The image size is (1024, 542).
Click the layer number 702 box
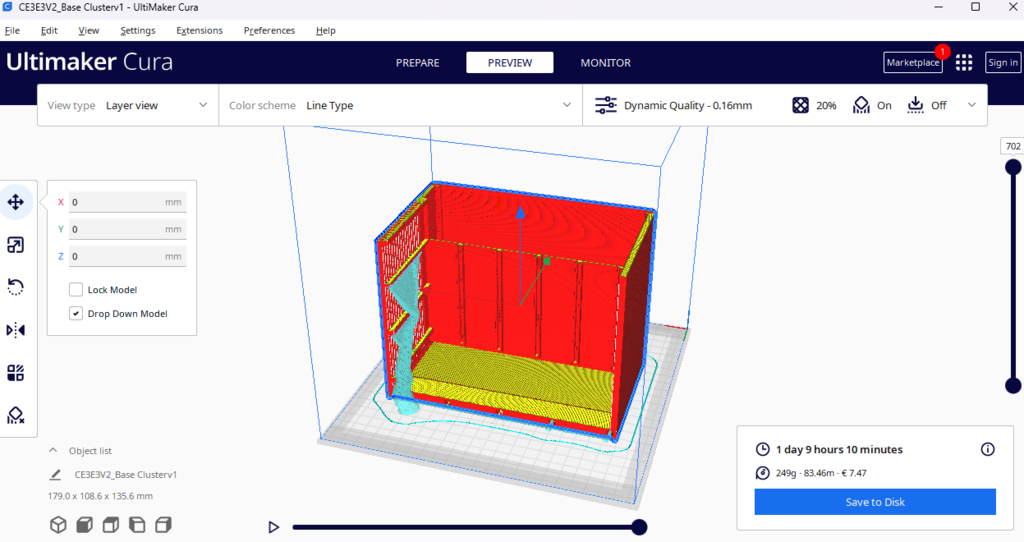1013,146
